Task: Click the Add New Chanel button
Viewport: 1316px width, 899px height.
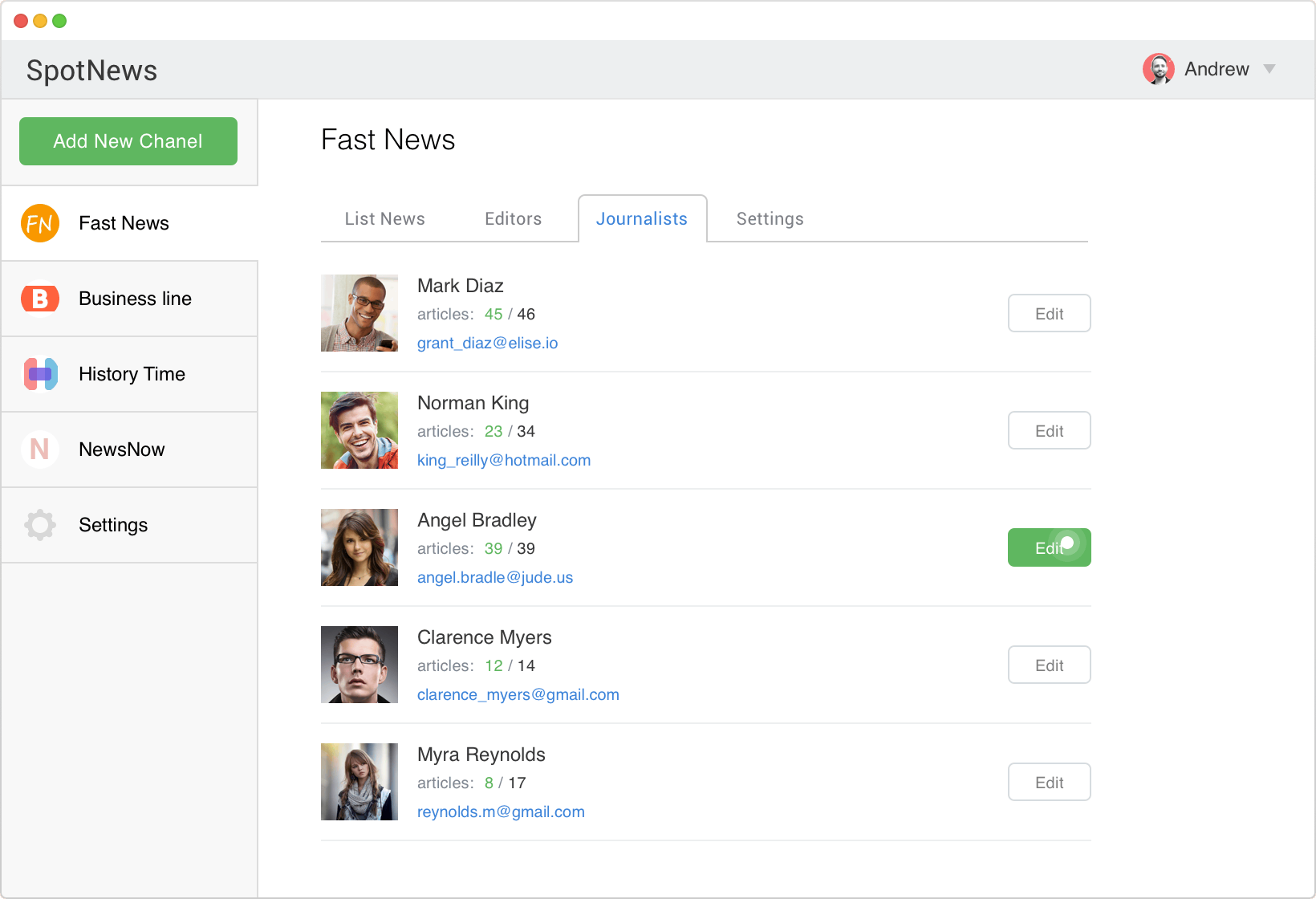Action: 128,141
